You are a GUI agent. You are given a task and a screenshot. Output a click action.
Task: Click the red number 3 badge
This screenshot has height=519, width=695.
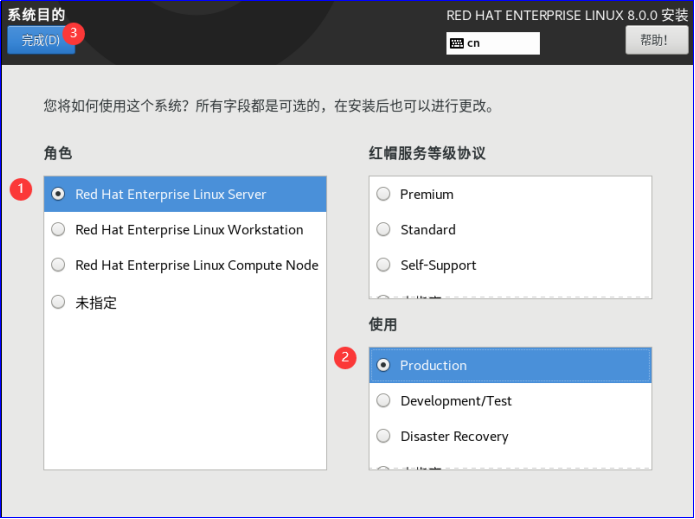tap(73, 32)
